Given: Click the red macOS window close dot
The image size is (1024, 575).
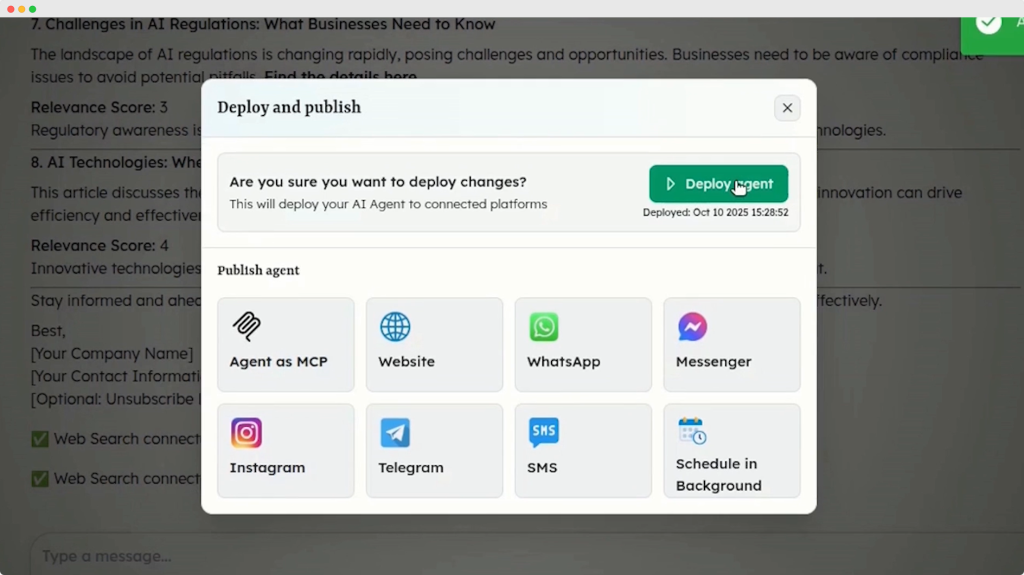Looking at the screenshot, I should tap(10, 8).
